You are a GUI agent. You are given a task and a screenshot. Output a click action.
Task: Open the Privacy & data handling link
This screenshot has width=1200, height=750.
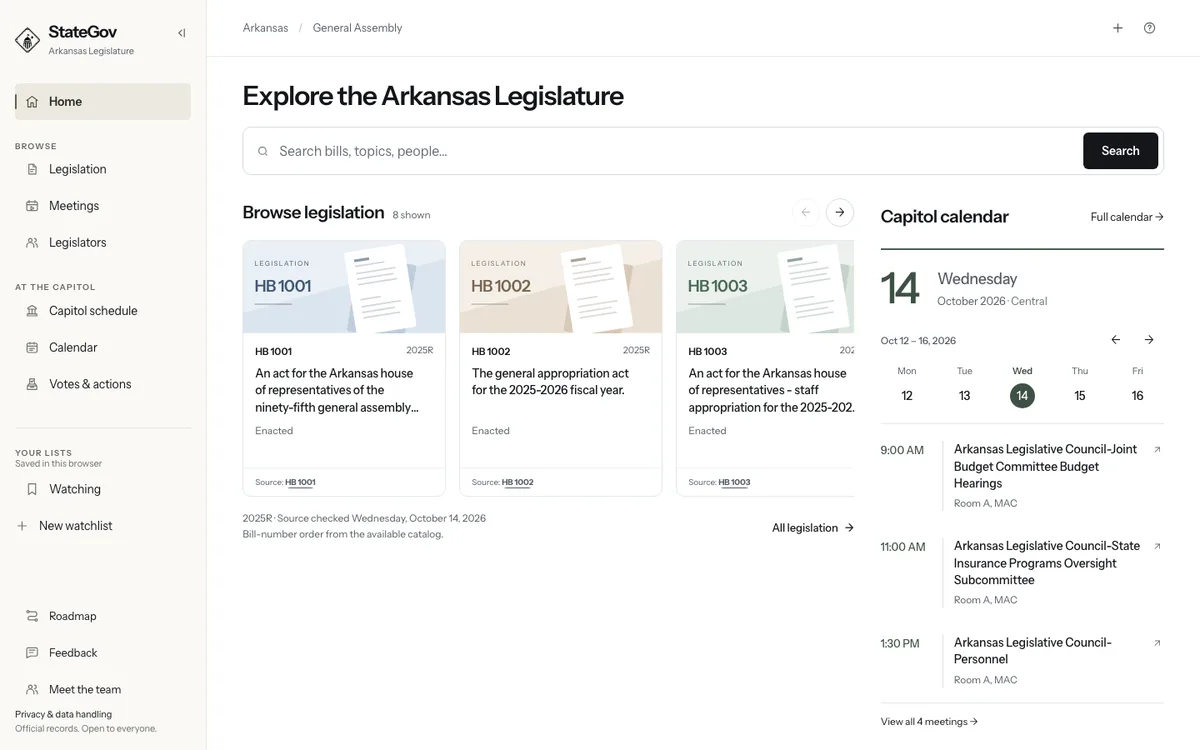[63, 715]
